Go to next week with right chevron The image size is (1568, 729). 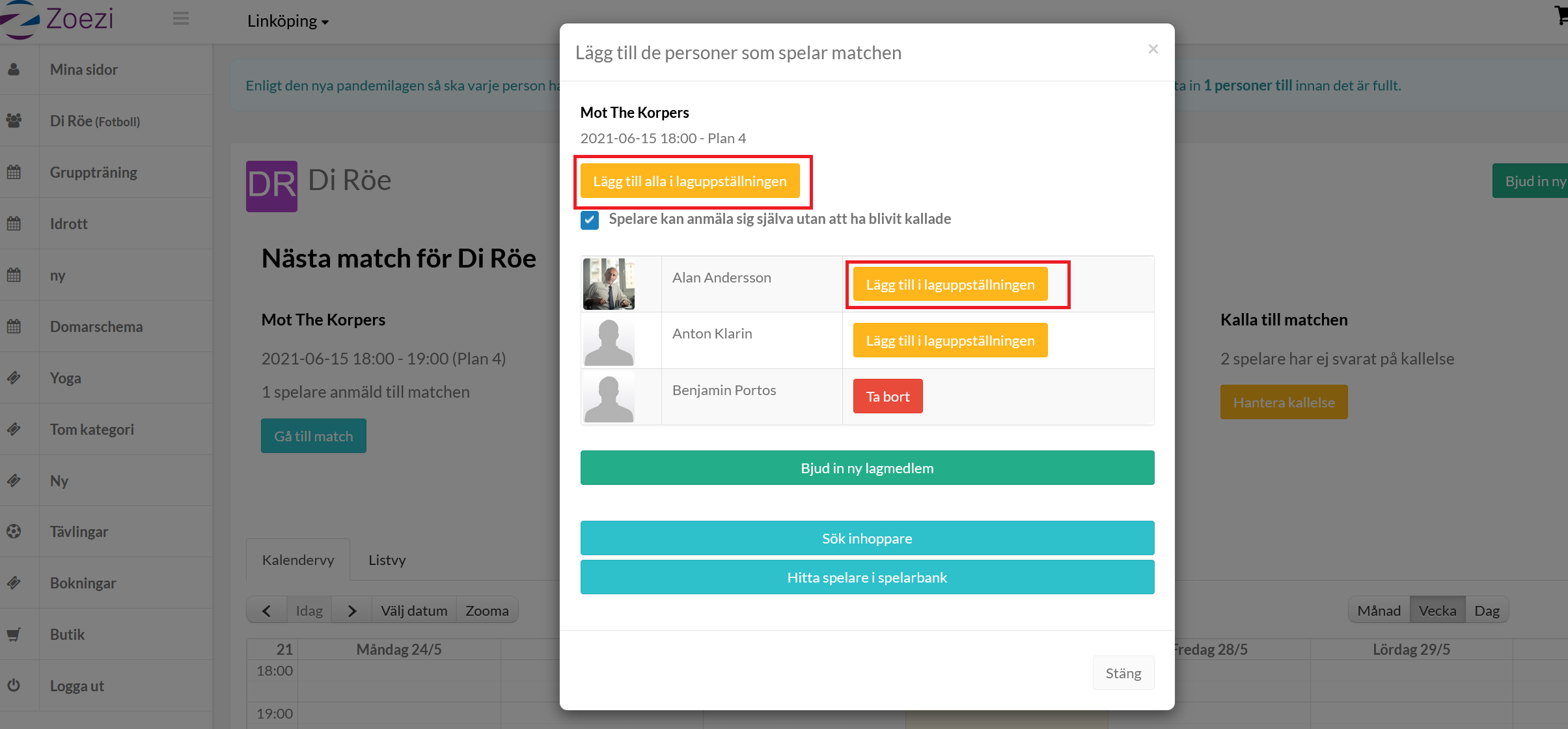(352, 611)
